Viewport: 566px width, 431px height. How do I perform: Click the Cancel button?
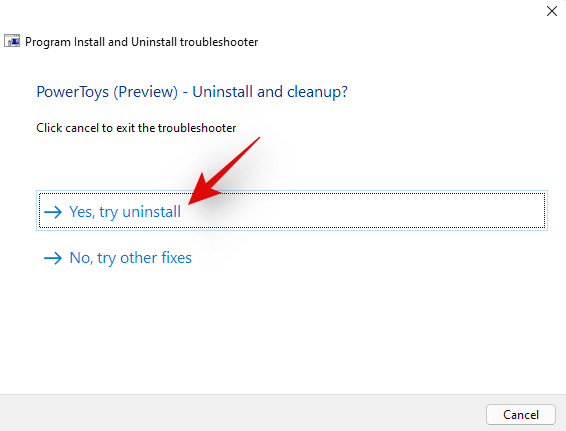click(x=521, y=414)
